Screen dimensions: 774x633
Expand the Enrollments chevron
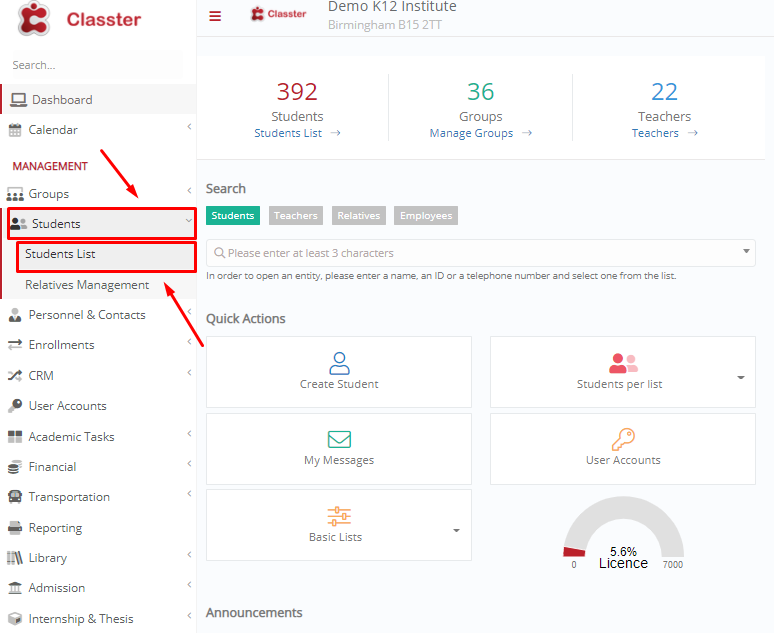pos(189,342)
